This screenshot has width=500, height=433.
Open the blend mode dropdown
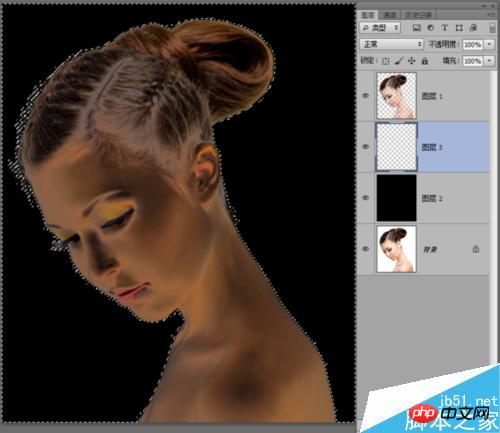(392, 44)
